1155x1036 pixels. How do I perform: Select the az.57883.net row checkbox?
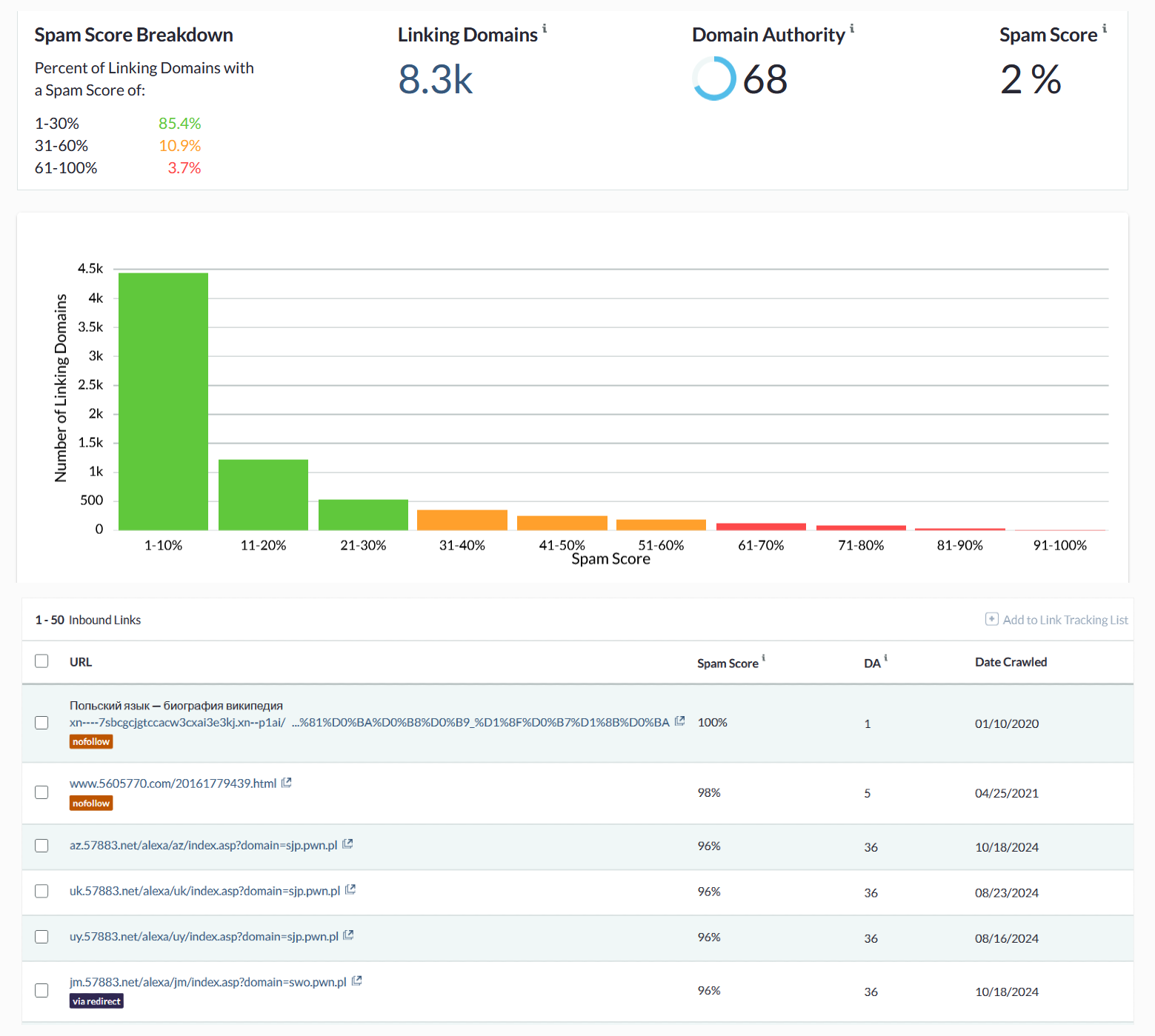(x=41, y=846)
